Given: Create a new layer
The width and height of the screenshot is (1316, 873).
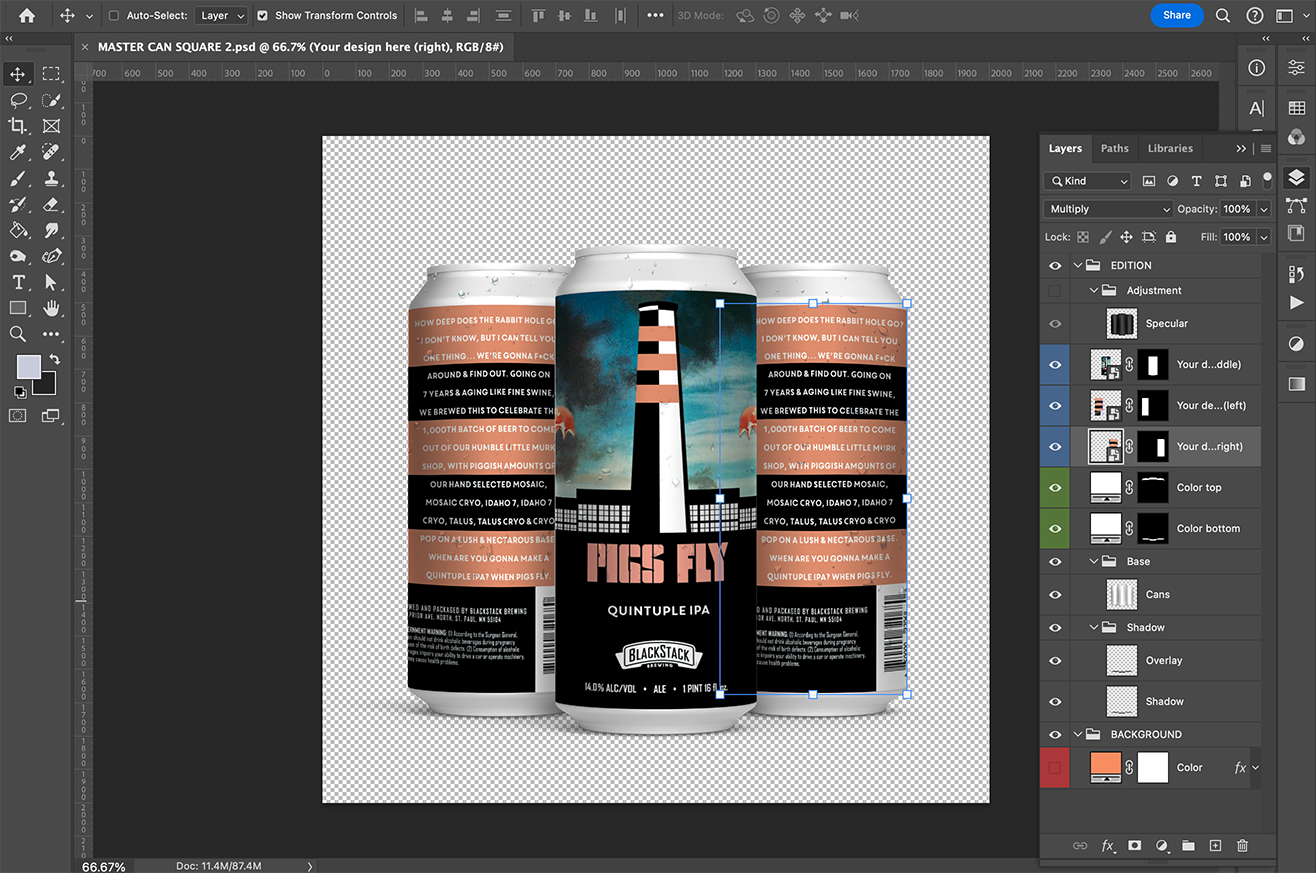Looking at the screenshot, I should pos(1215,845).
